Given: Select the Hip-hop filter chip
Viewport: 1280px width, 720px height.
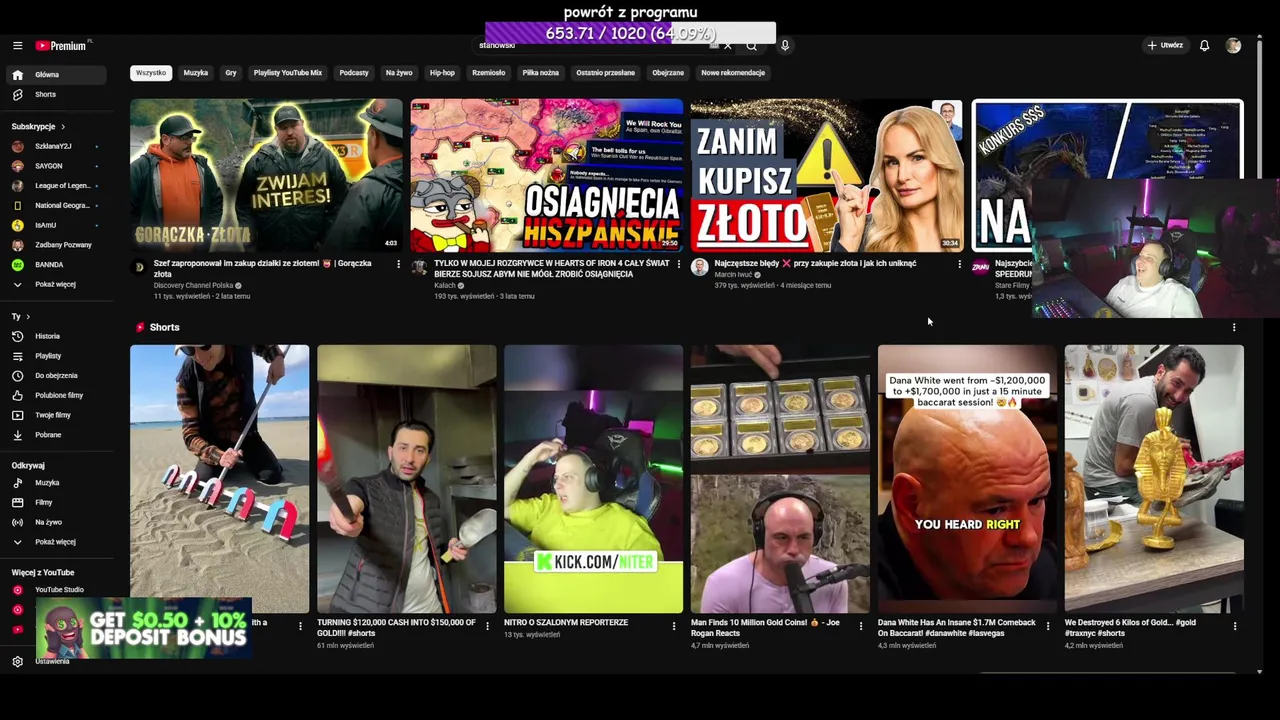Looking at the screenshot, I should coord(442,73).
